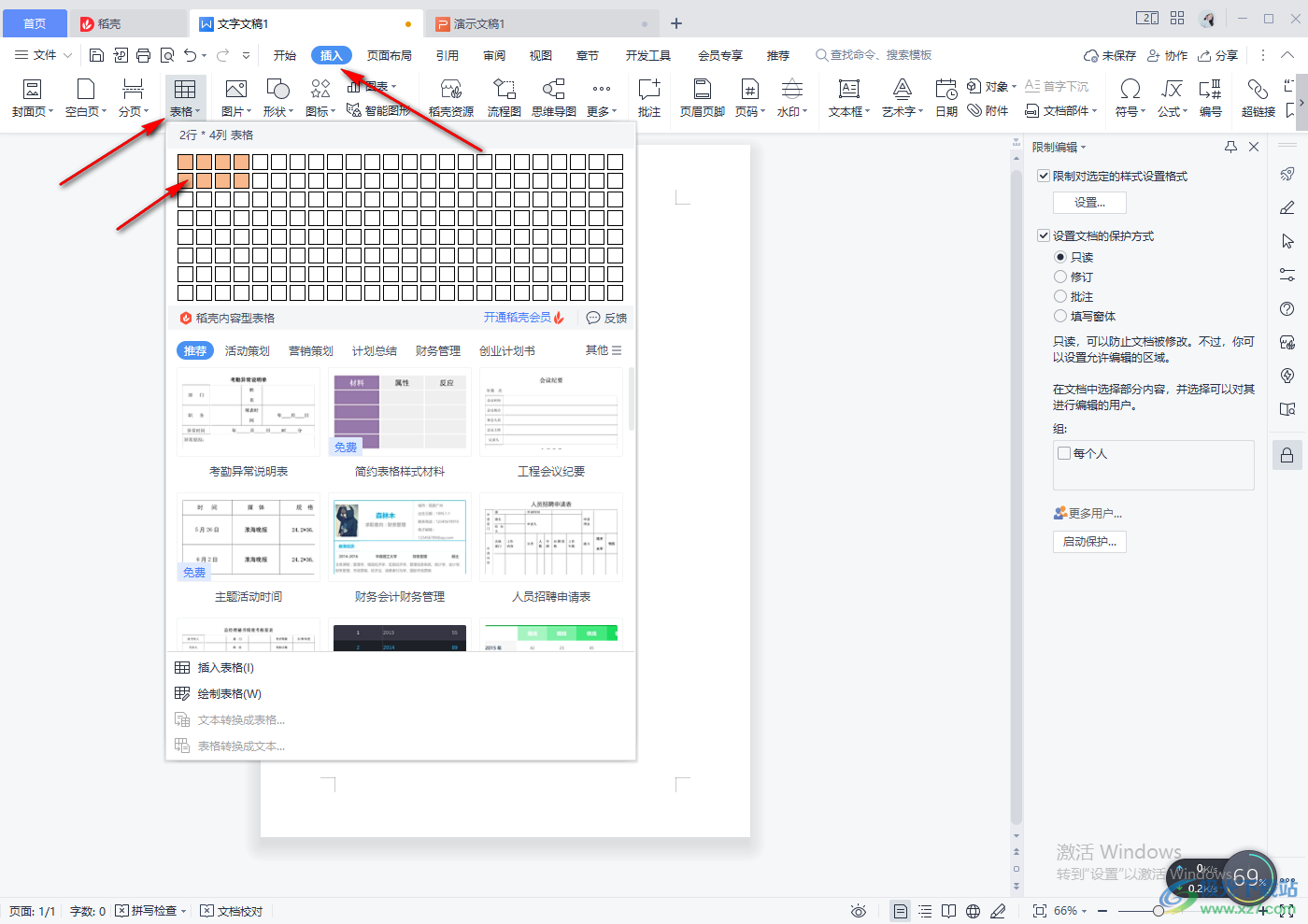Select 绘制表格(W) menu entry

click(401, 694)
